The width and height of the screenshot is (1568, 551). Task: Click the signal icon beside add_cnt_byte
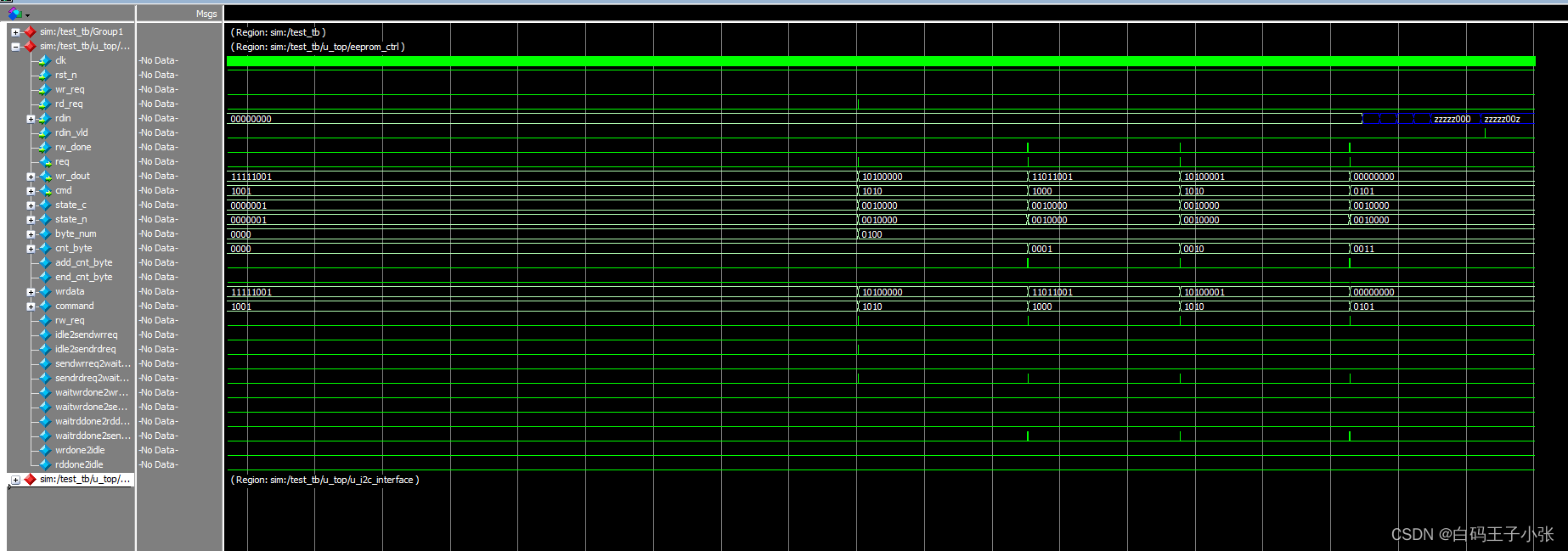[x=46, y=262]
